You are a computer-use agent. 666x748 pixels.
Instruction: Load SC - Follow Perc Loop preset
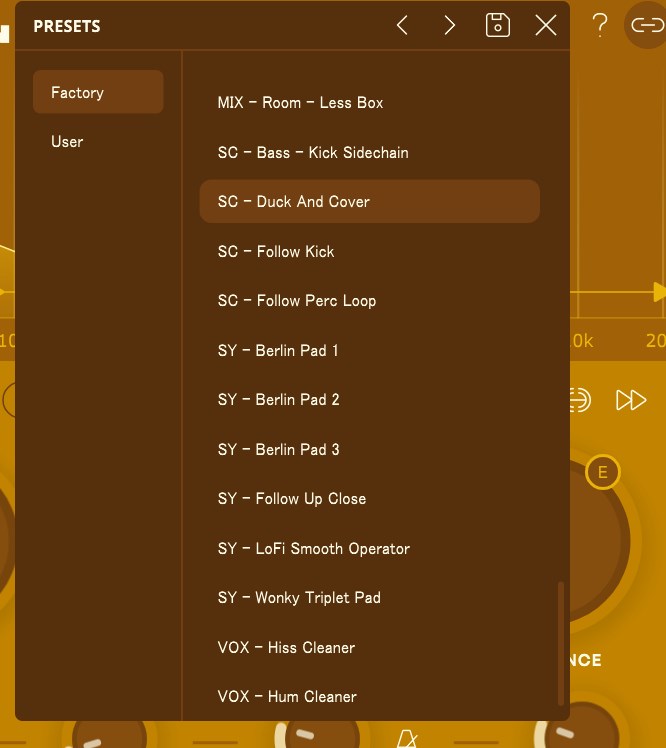[297, 301]
